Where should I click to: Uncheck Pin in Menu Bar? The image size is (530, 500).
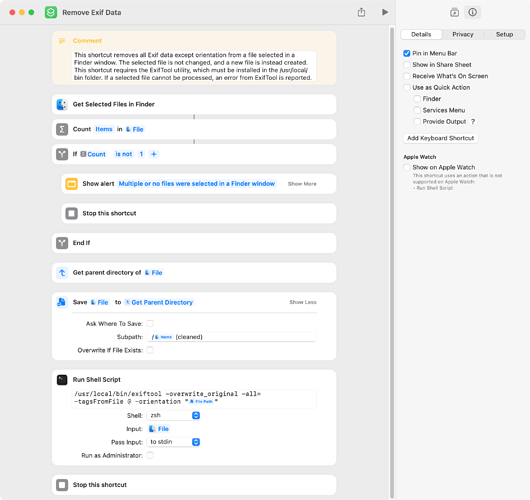click(407, 53)
